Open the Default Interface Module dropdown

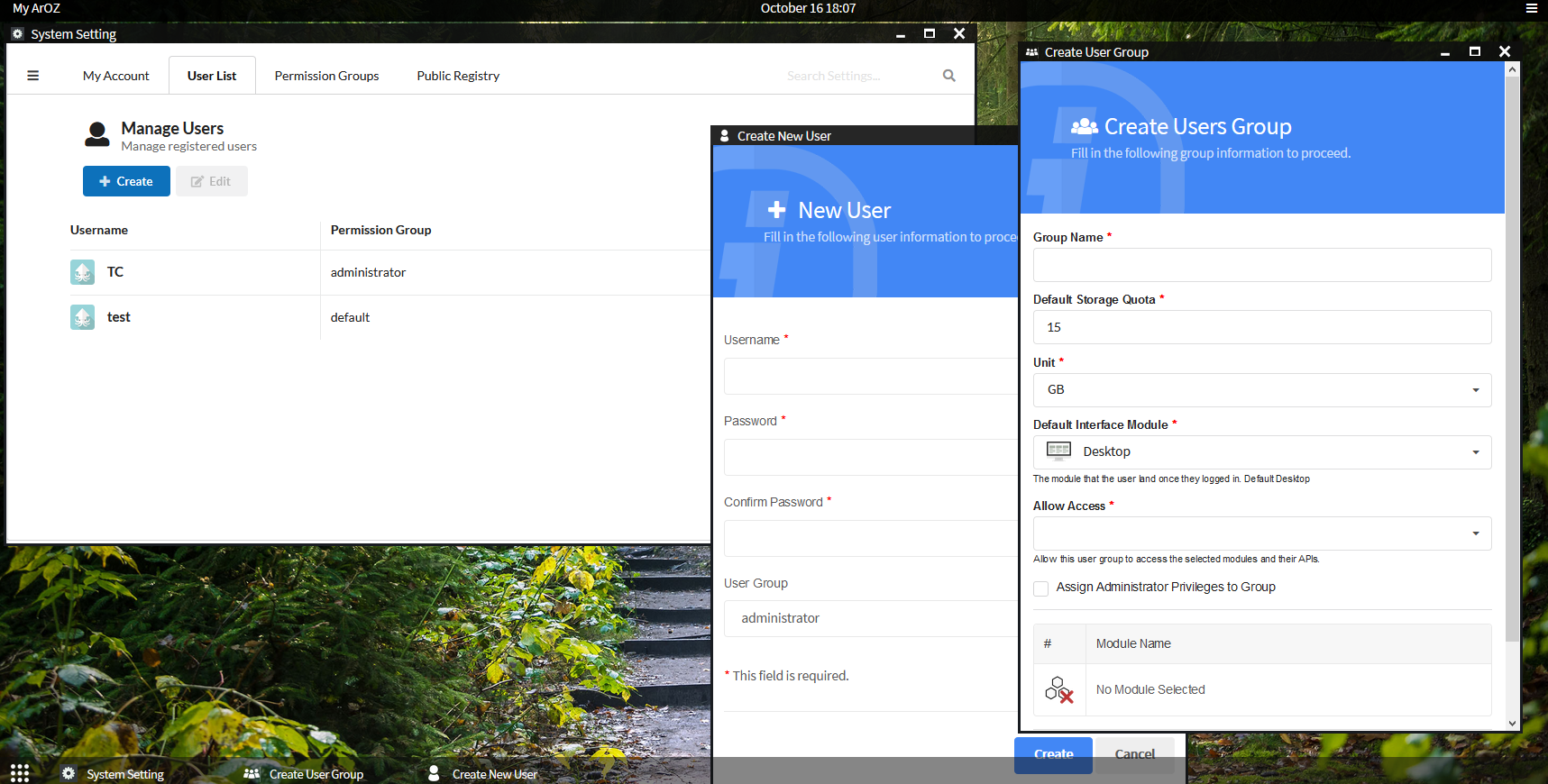coord(1261,452)
